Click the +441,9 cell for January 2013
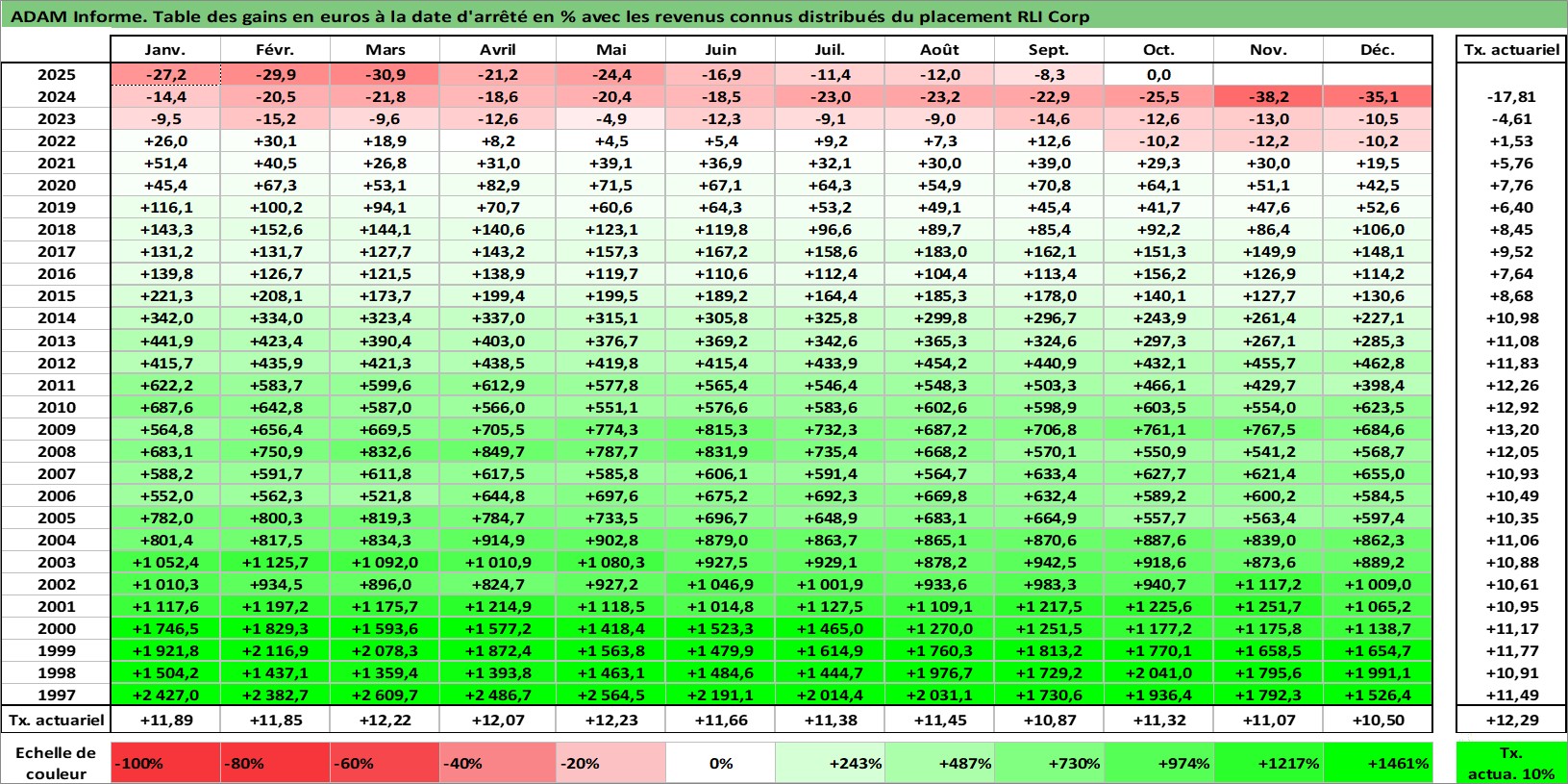This screenshot has width=1568, height=784. (x=165, y=341)
